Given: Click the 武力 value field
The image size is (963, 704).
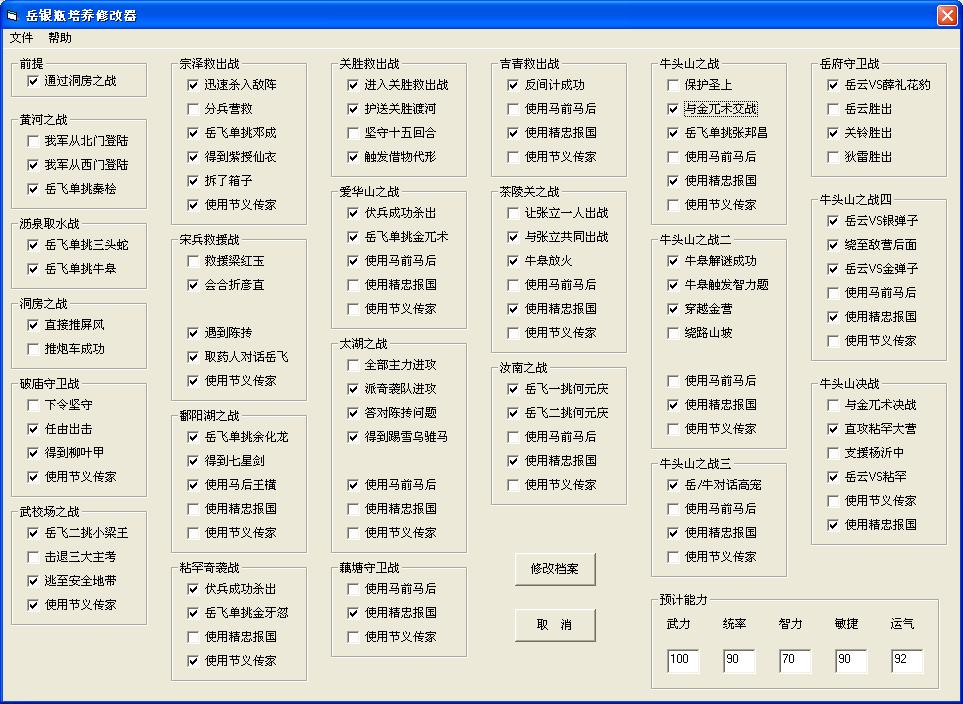Looking at the screenshot, I should pos(683,660).
